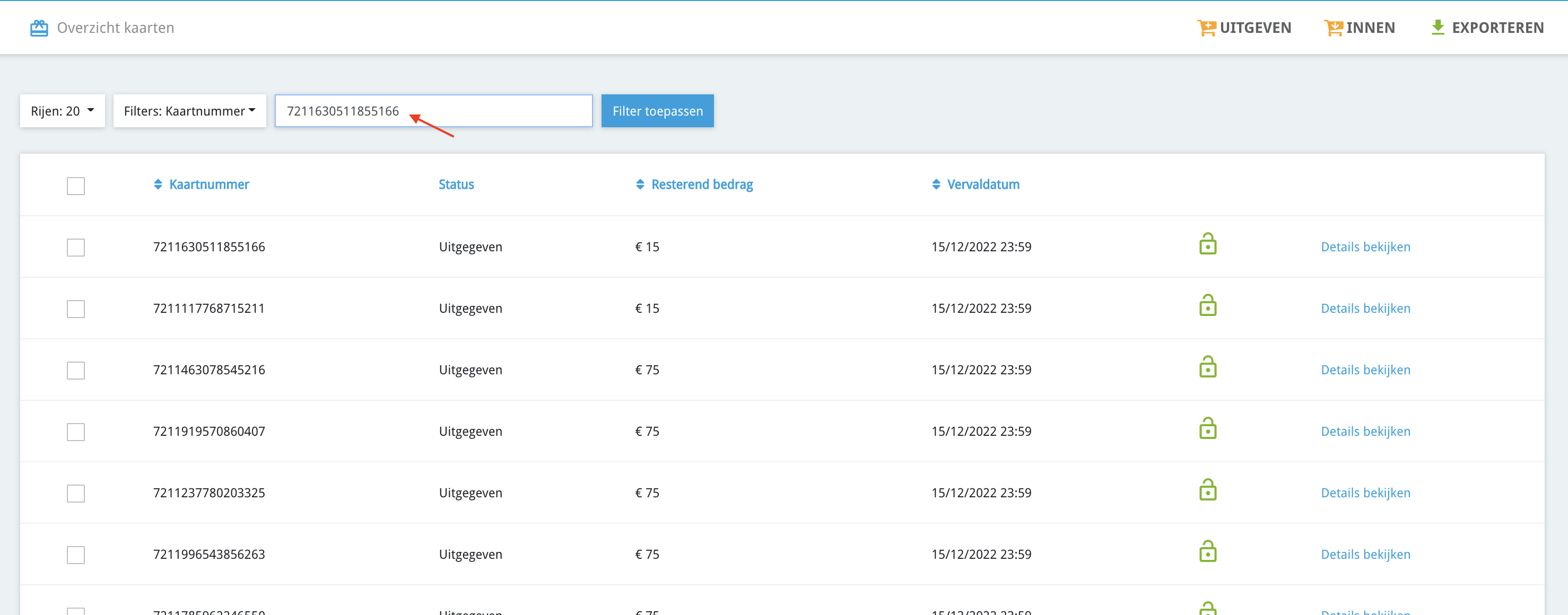Image resolution: width=1568 pixels, height=615 pixels.
Task: Click the green download icon next to Exporteren
Action: click(1438, 28)
